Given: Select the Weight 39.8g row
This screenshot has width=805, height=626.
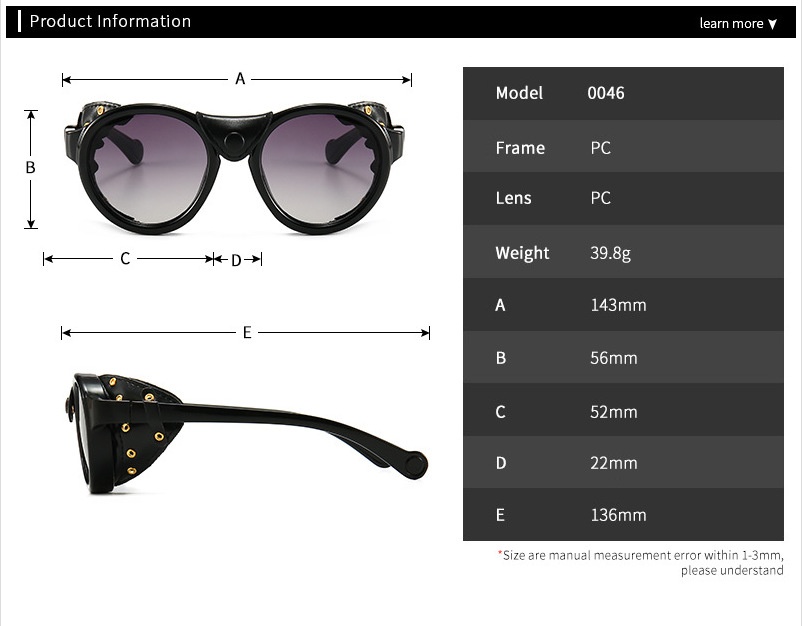Looking at the screenshot, I should click(x=623, y=252).
